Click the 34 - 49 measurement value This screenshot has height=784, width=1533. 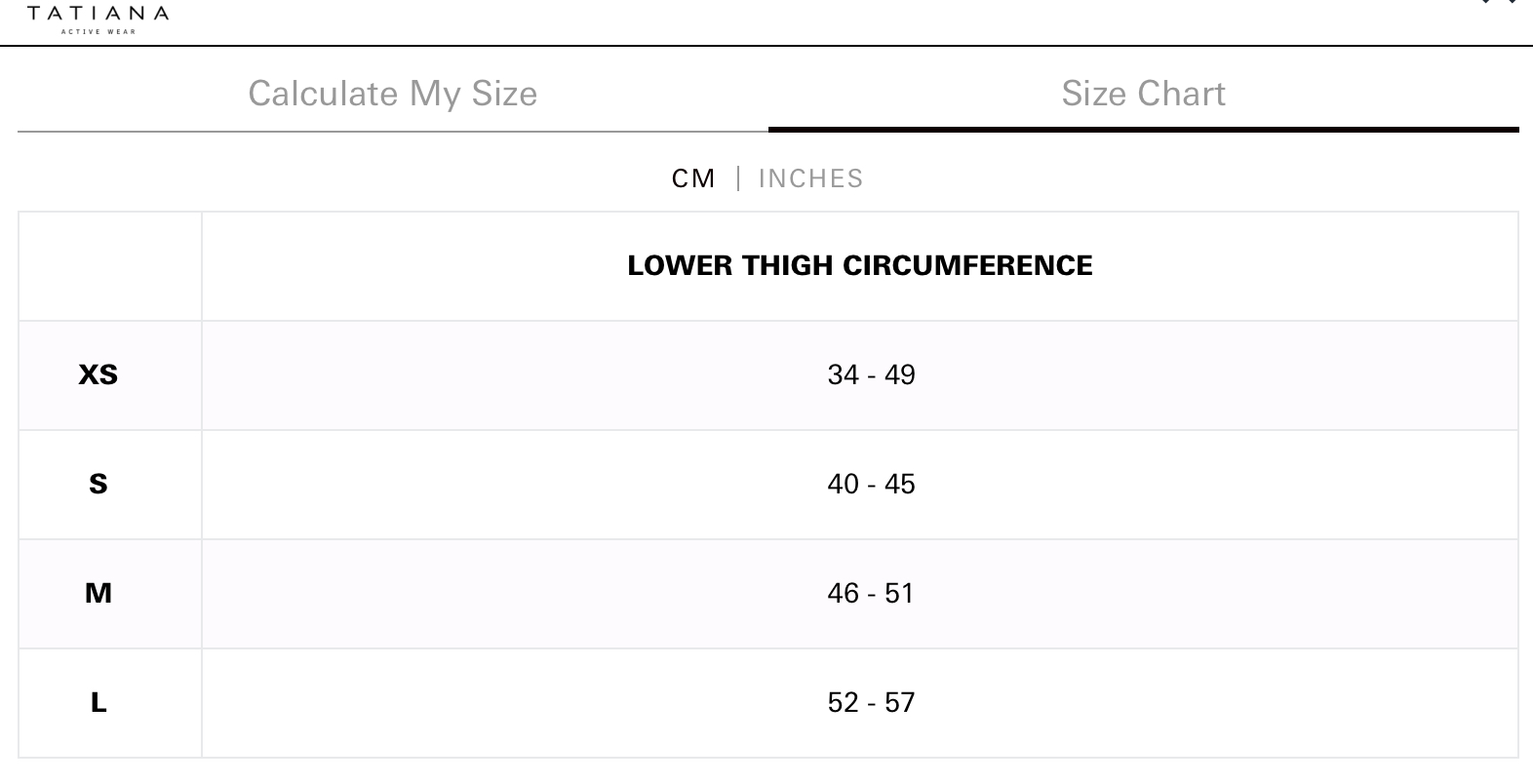tap(871, 374)
